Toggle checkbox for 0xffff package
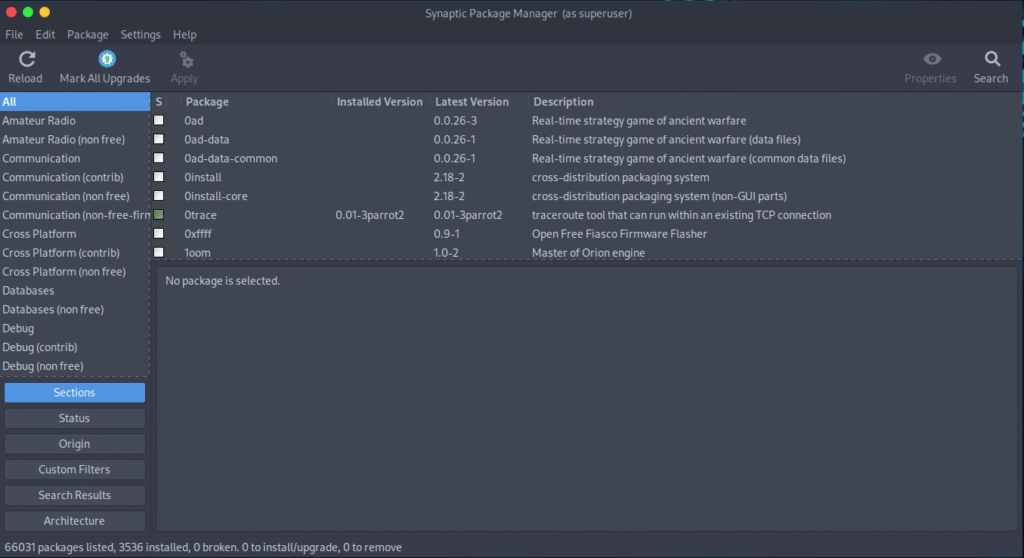Image resolution: width=1024 pixels, height=558 pixels. point(159,234)
